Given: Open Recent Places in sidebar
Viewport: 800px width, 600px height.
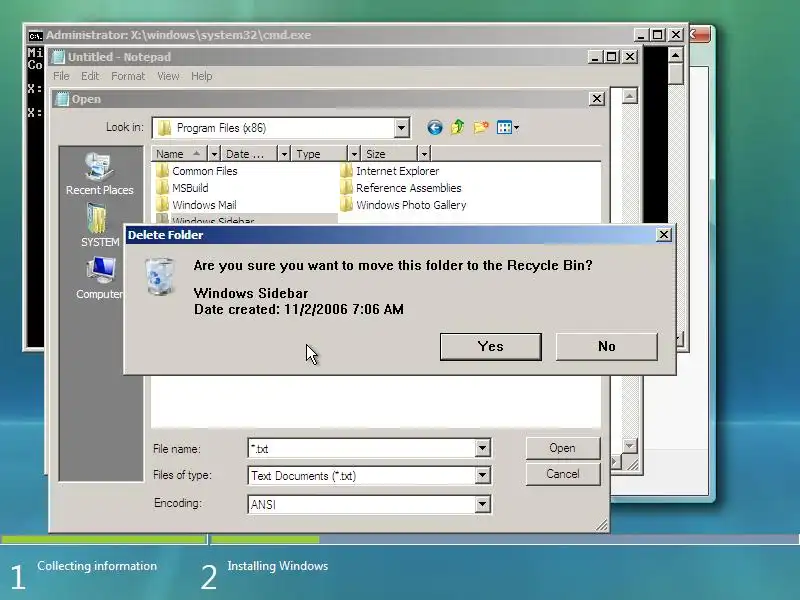Looking at the screenshot, I should [x=99, y=174].
